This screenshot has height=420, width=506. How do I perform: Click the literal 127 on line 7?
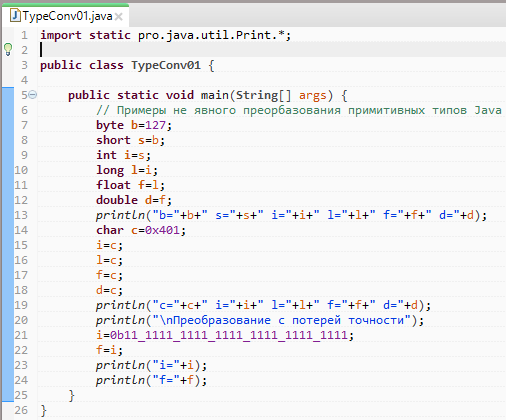point(155,125)
